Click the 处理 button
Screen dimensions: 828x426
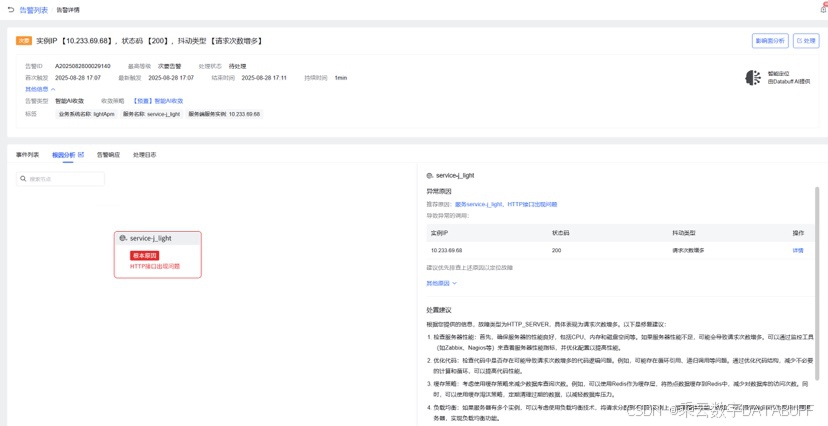point(806,41)
